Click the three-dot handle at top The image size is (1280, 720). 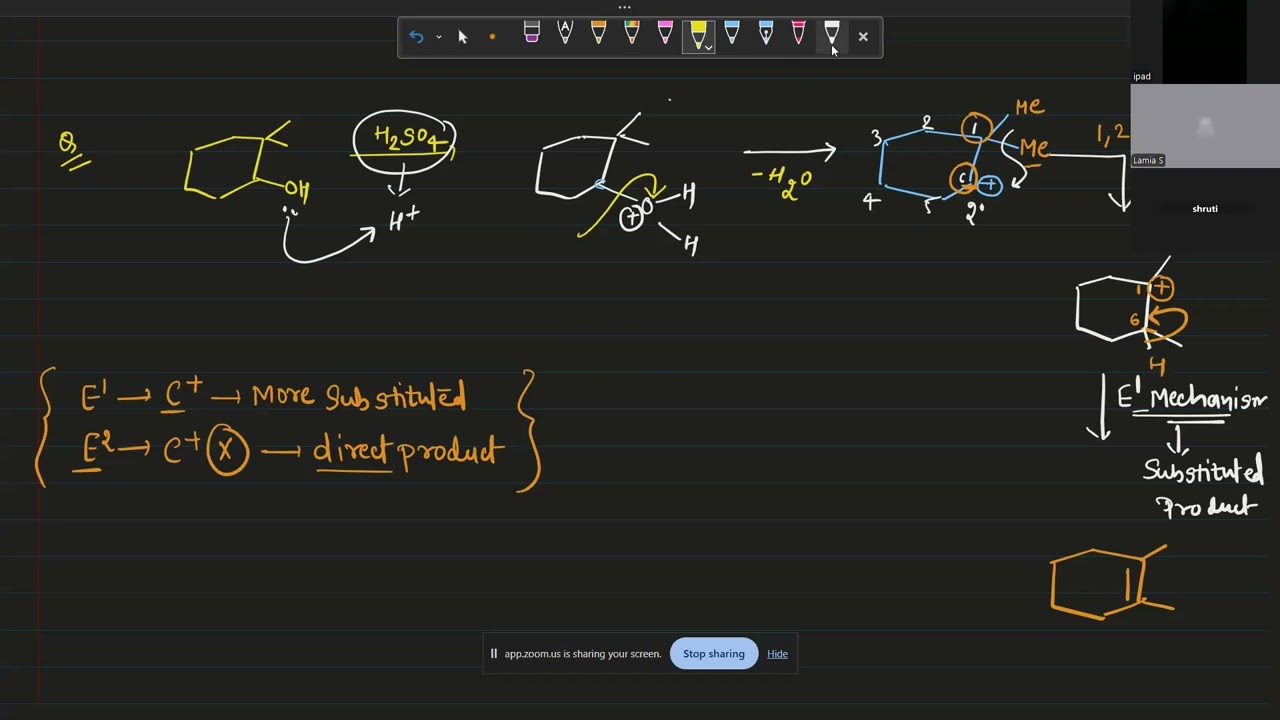click(x=624, y=7)
